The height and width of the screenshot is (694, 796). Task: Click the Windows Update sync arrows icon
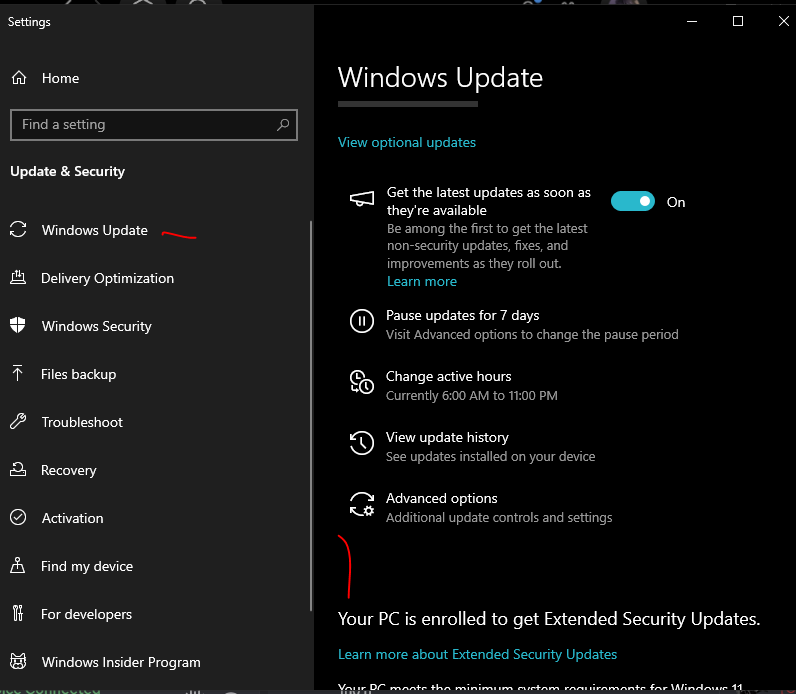(18, 229)
